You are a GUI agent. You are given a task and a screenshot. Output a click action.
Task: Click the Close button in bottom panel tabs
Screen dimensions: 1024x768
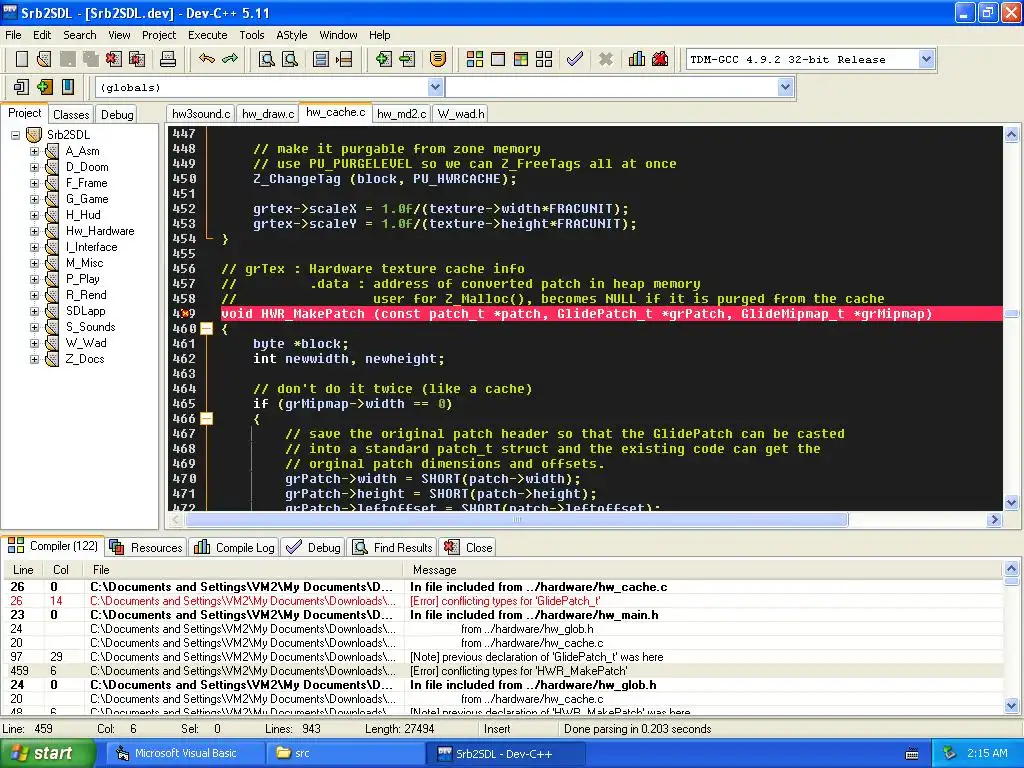pos(468,547)
